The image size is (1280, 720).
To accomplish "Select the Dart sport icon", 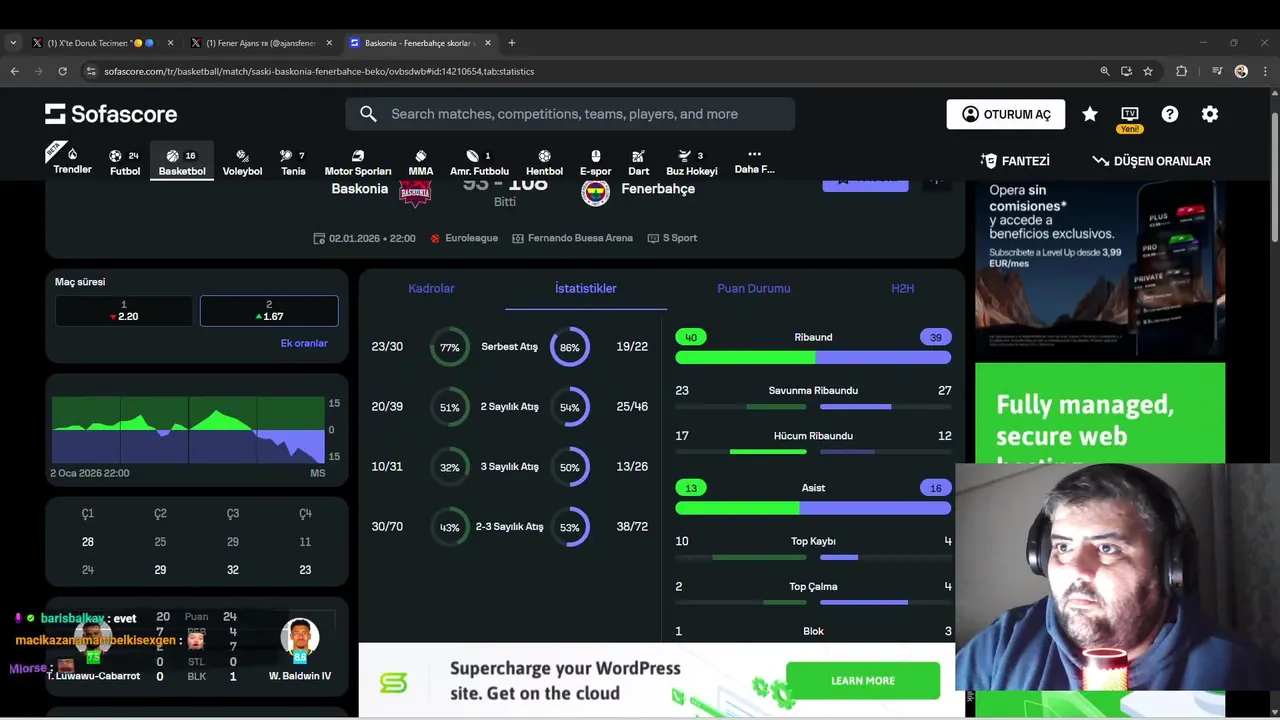I will pyautogui.click(x=639, y=162).
